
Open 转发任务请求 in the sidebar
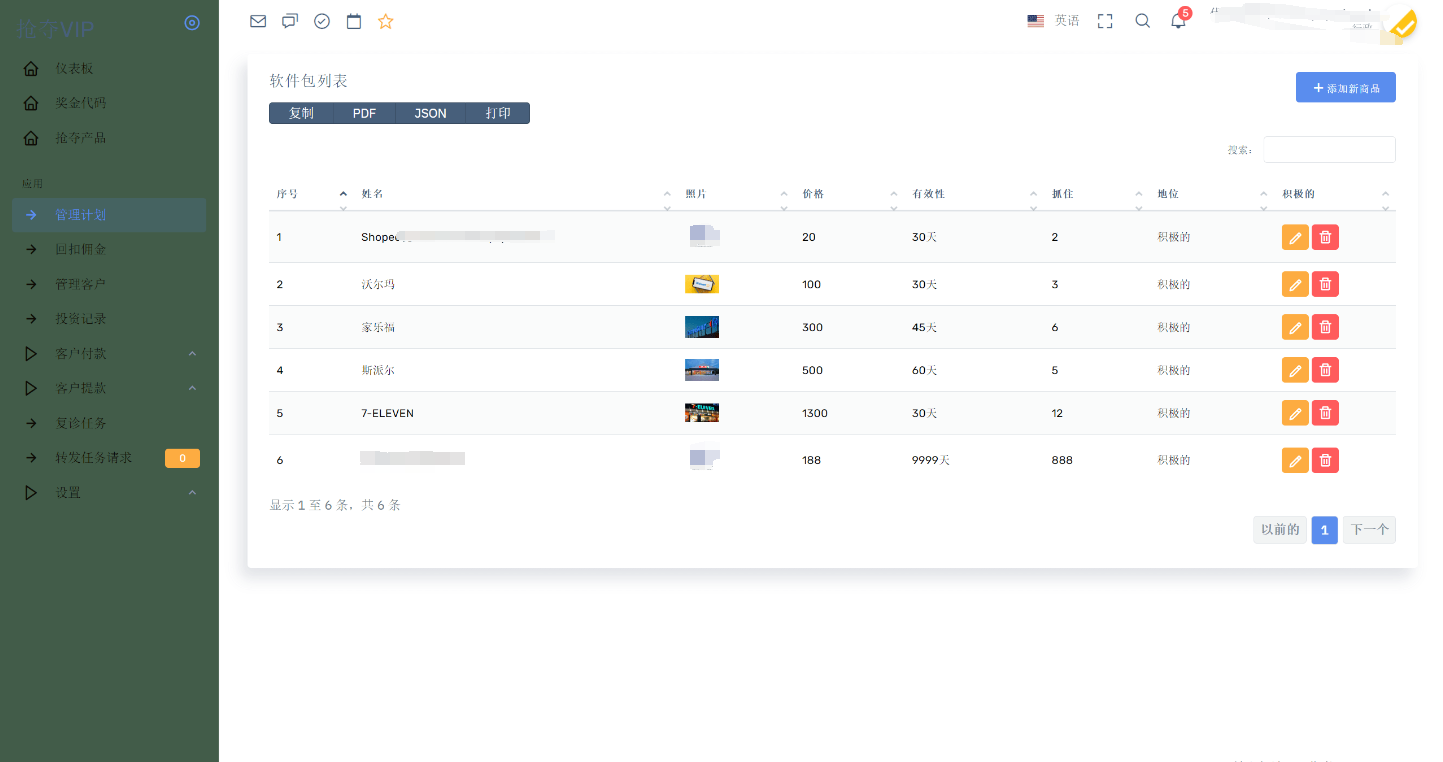(109, 458)
